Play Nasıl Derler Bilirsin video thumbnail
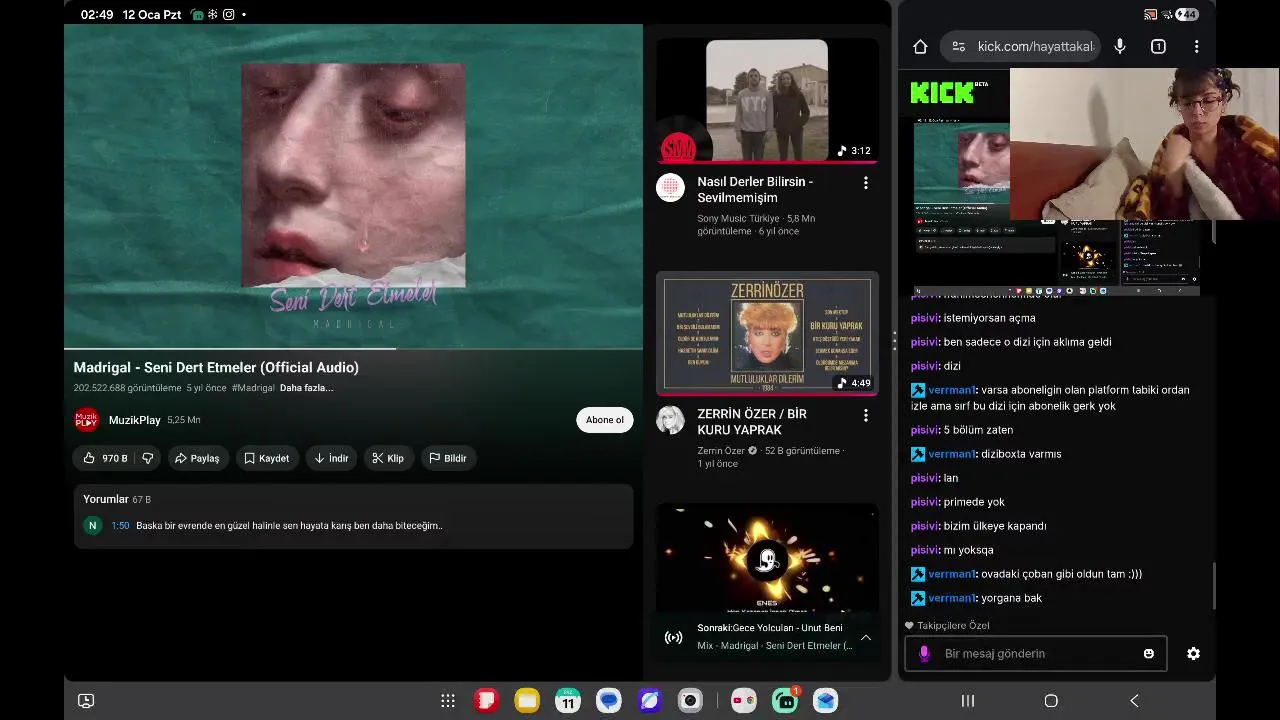1280x720 pixels. pos(767,100)
